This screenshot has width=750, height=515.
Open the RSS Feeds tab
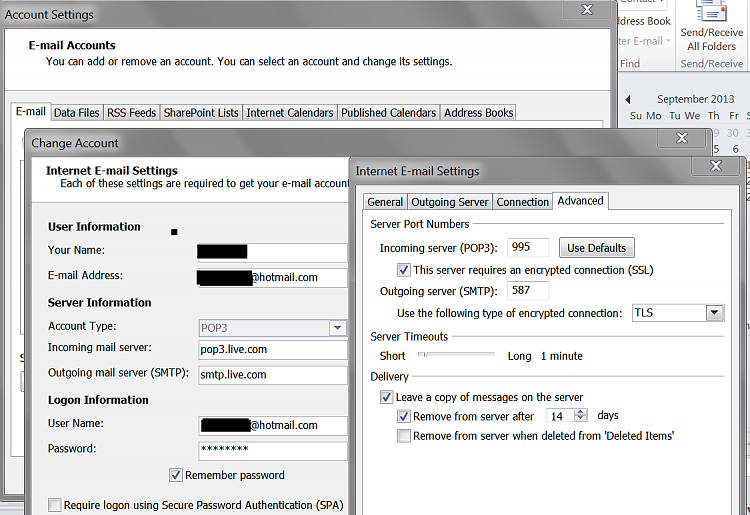coord(132,113)
